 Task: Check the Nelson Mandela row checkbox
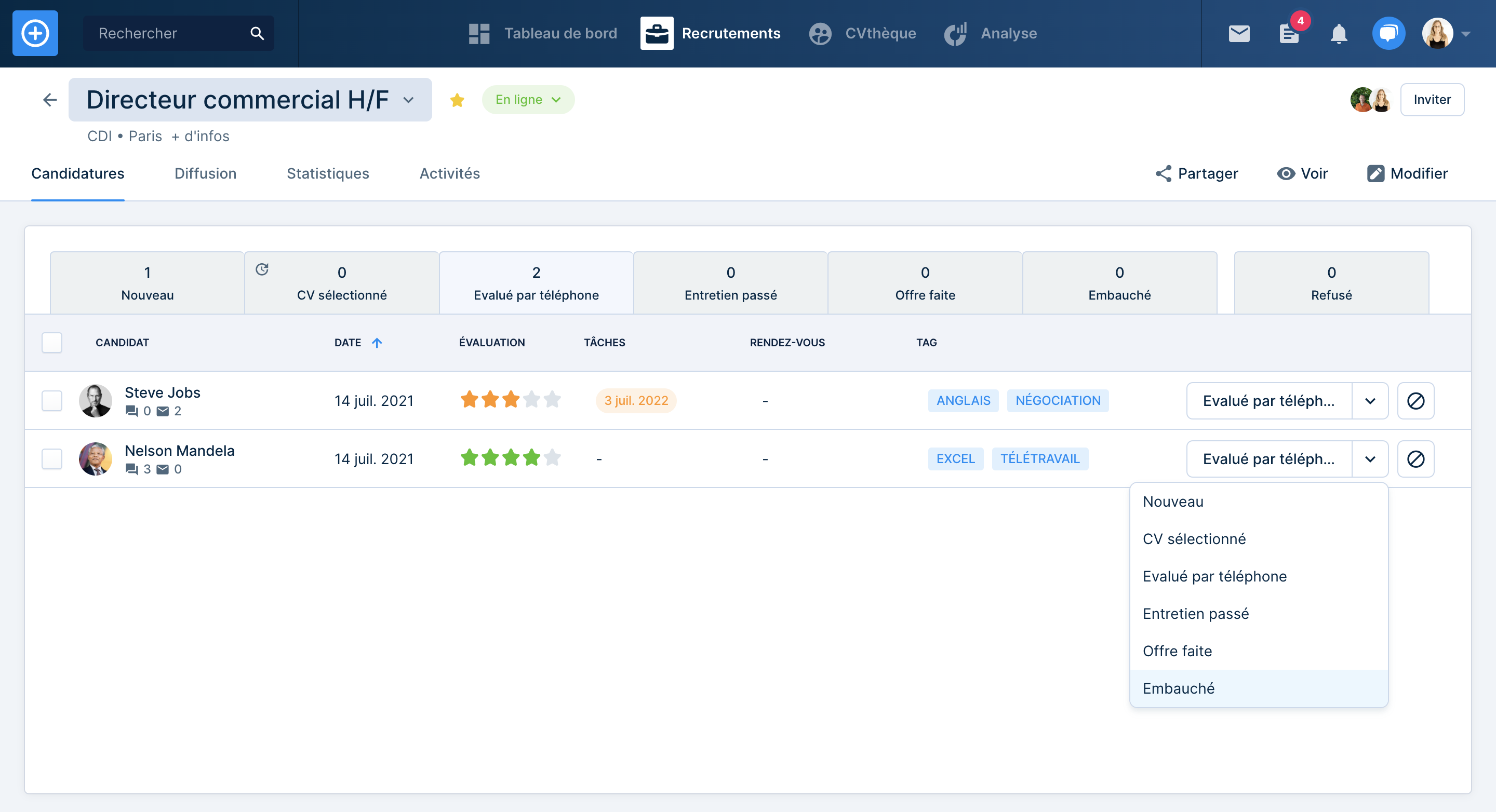tap(52, 458)
